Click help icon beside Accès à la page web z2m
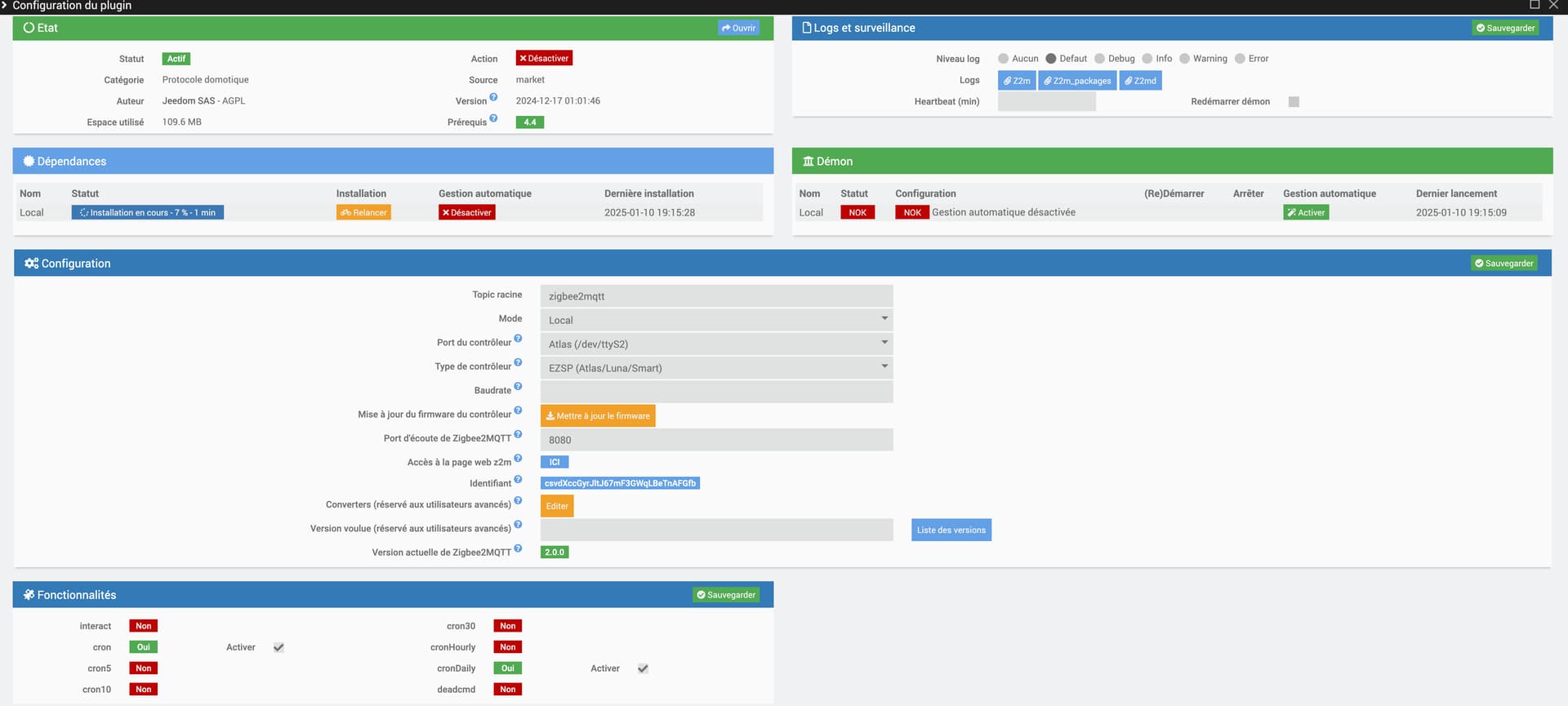 pos(518,459)
